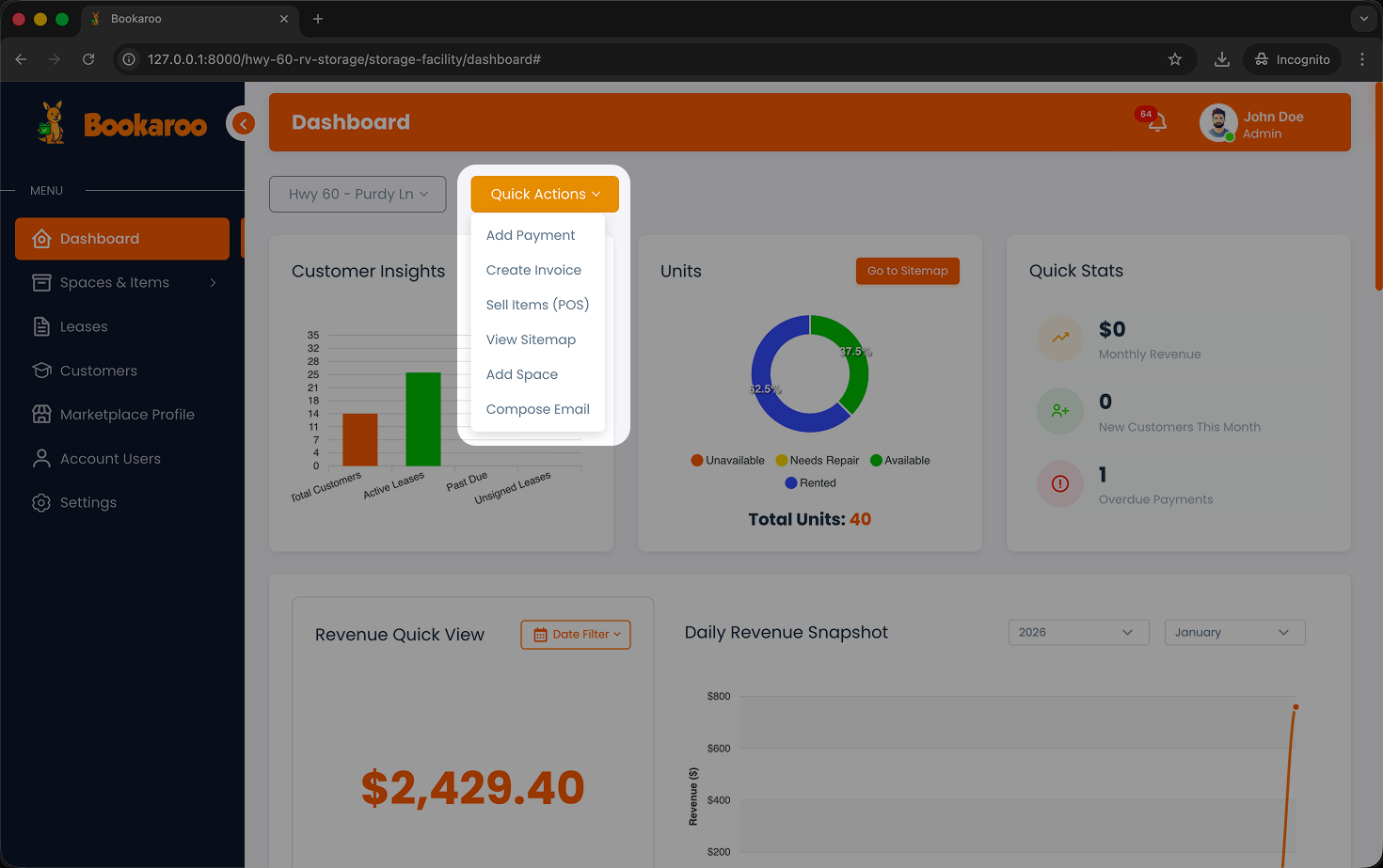Click the Overdue Payments alert icon
This screenshot has width=1383, height=868.
[x=1060, y=483]
